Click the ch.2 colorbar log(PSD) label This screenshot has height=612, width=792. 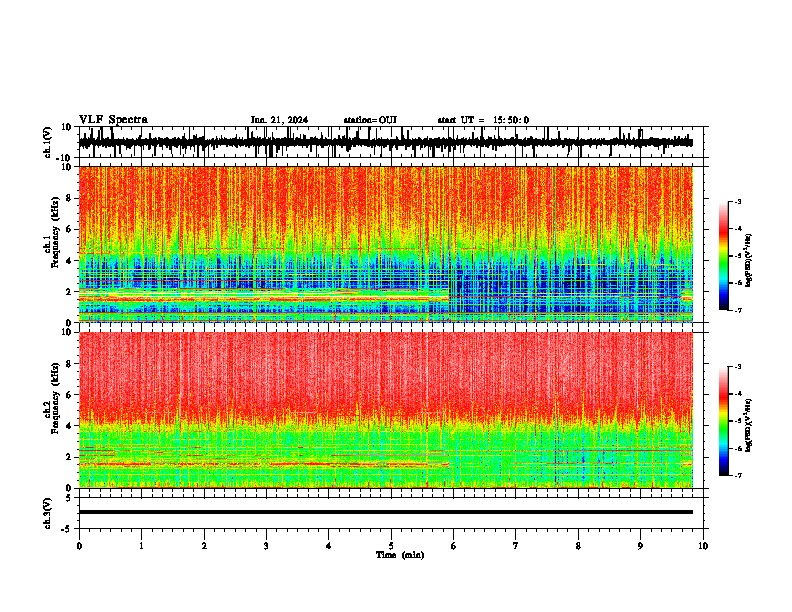pos(749,425)
